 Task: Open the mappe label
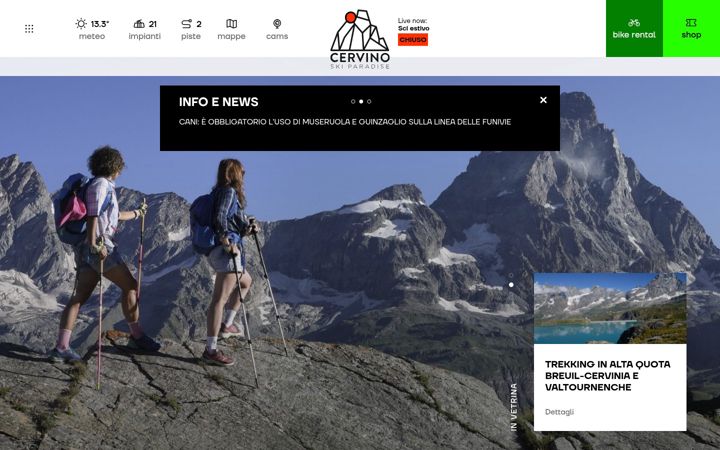231,36
